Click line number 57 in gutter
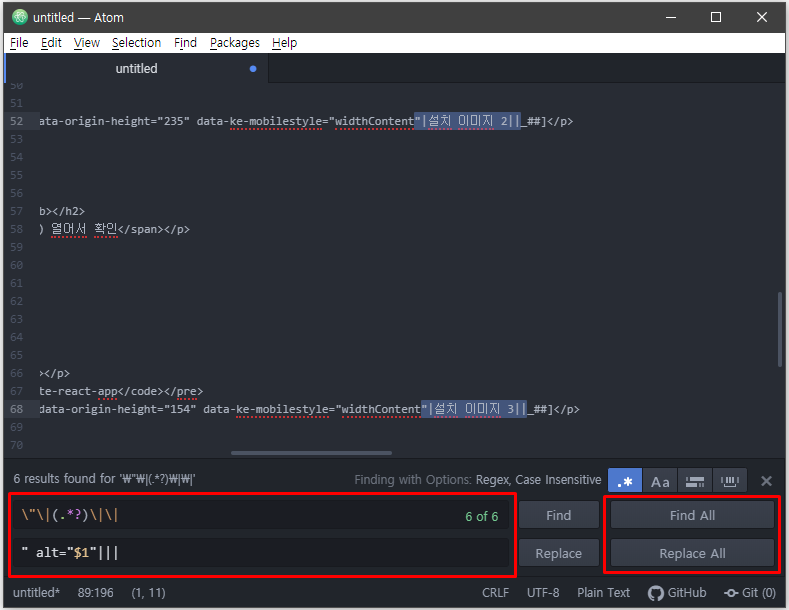This screenshot has width=789, height=610. click(x=17, y=211)
